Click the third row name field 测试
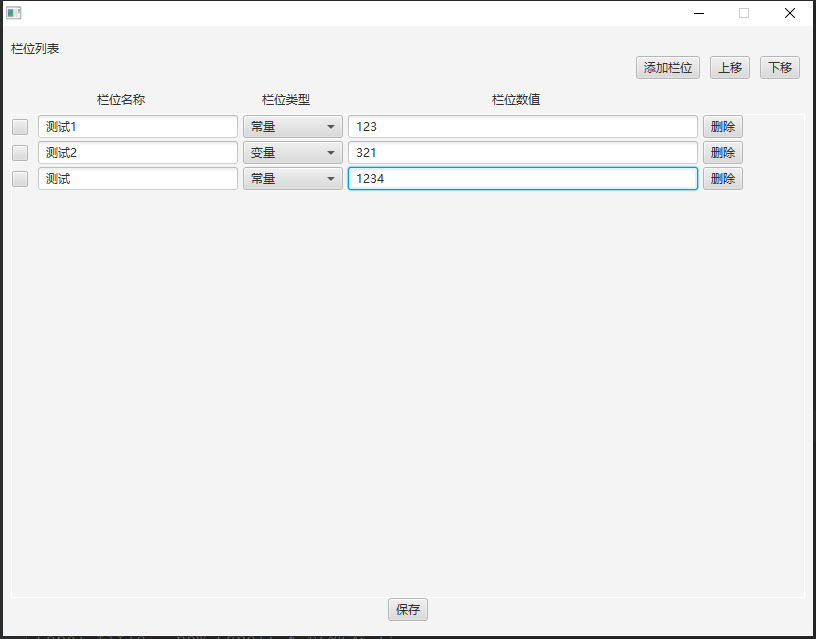 pyautogui.click(x=138, y=179)
